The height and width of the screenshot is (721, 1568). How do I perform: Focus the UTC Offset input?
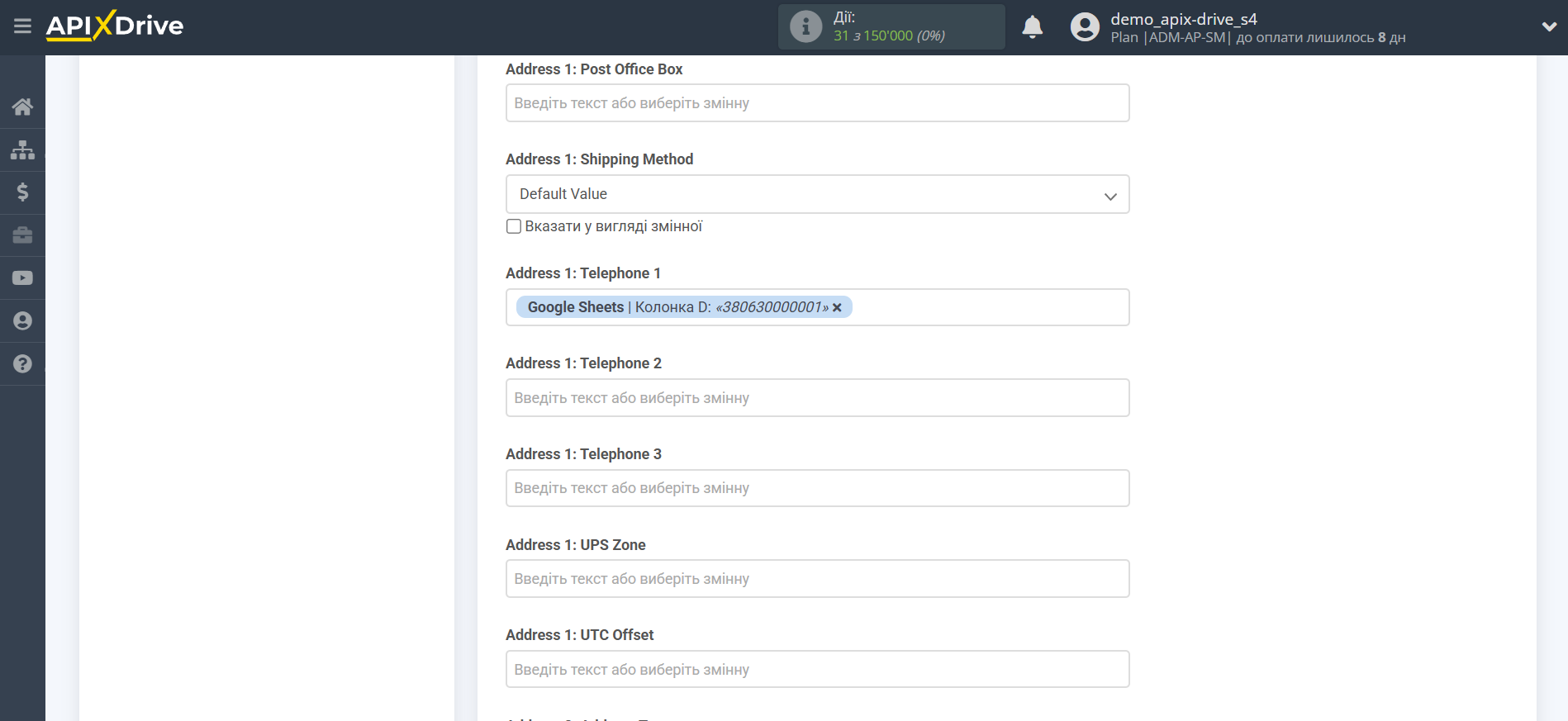point(817,669)
